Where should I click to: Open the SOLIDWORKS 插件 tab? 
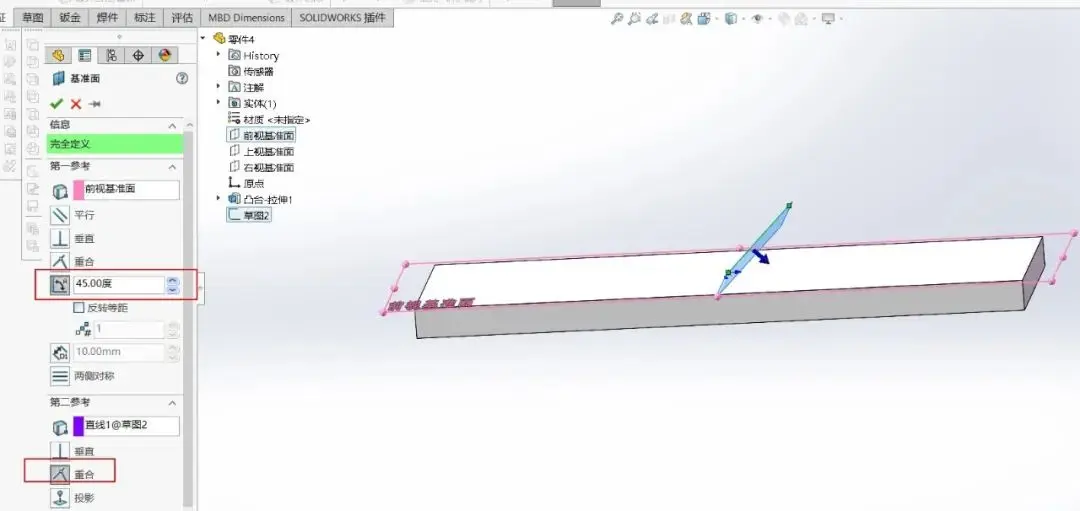click(342, 18)
